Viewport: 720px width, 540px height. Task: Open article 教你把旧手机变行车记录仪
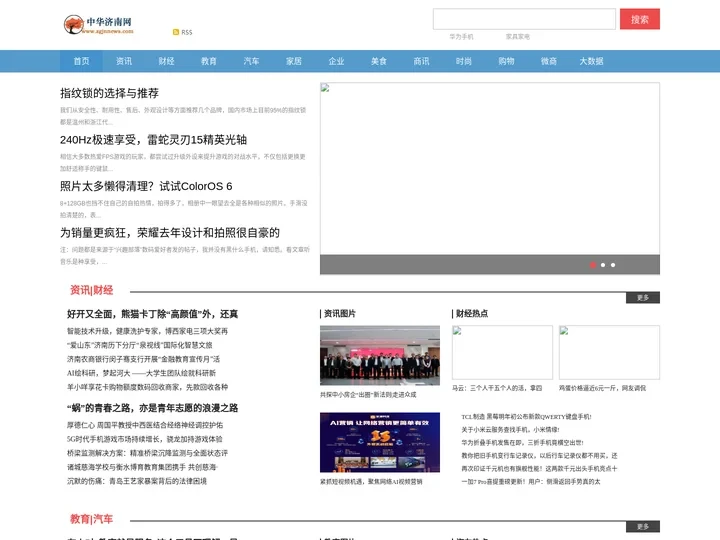coord(539,456)
